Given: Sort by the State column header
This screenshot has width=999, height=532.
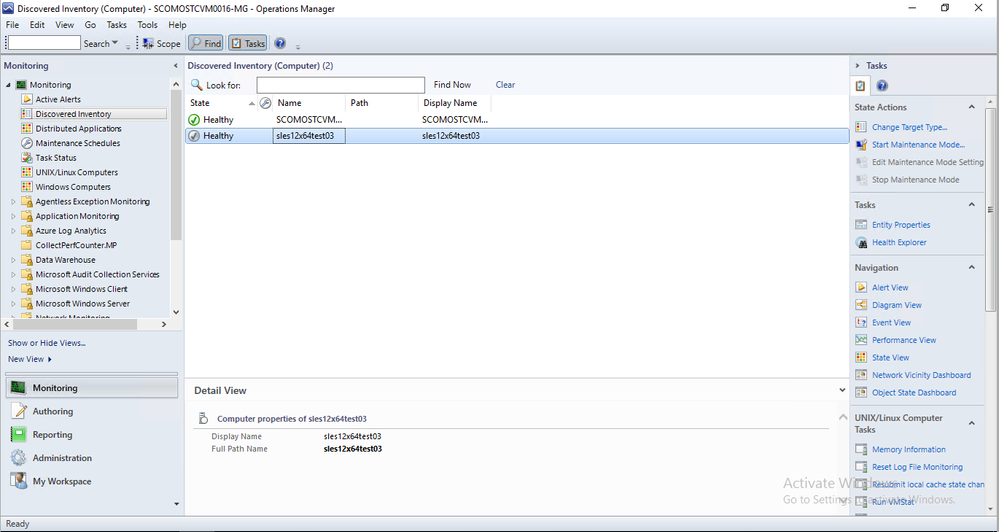Looking at the screenshot, I should click(220, 103).
